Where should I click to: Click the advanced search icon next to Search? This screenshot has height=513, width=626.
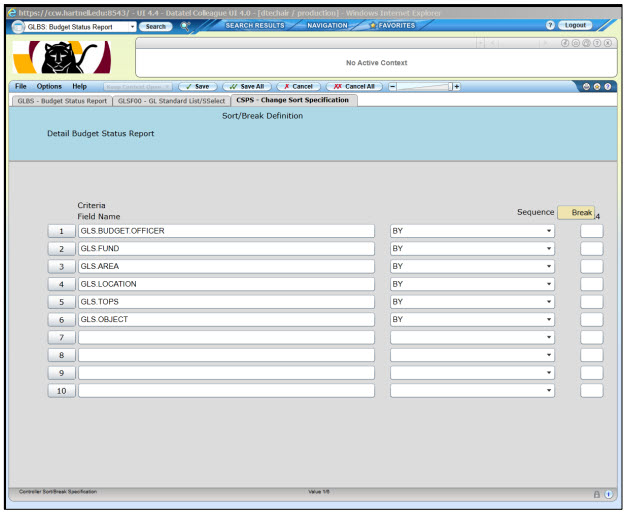(185, 26)
